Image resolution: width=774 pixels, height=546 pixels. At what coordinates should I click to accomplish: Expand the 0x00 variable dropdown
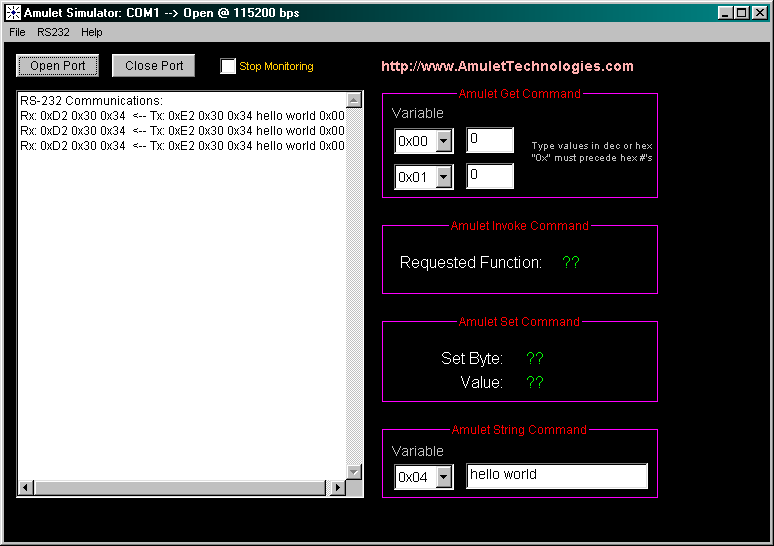[x=444, y=141]
